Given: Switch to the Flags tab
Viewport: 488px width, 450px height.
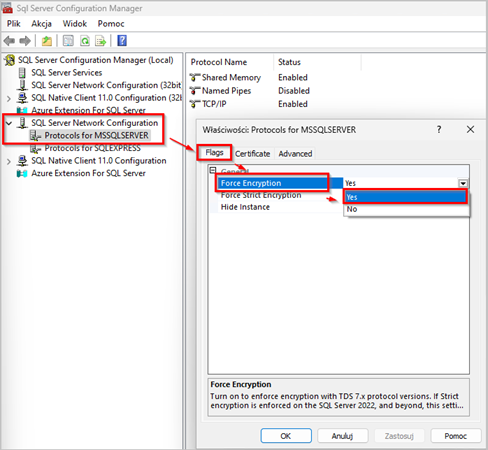Looking at the screenshot, I should (214, 153).
